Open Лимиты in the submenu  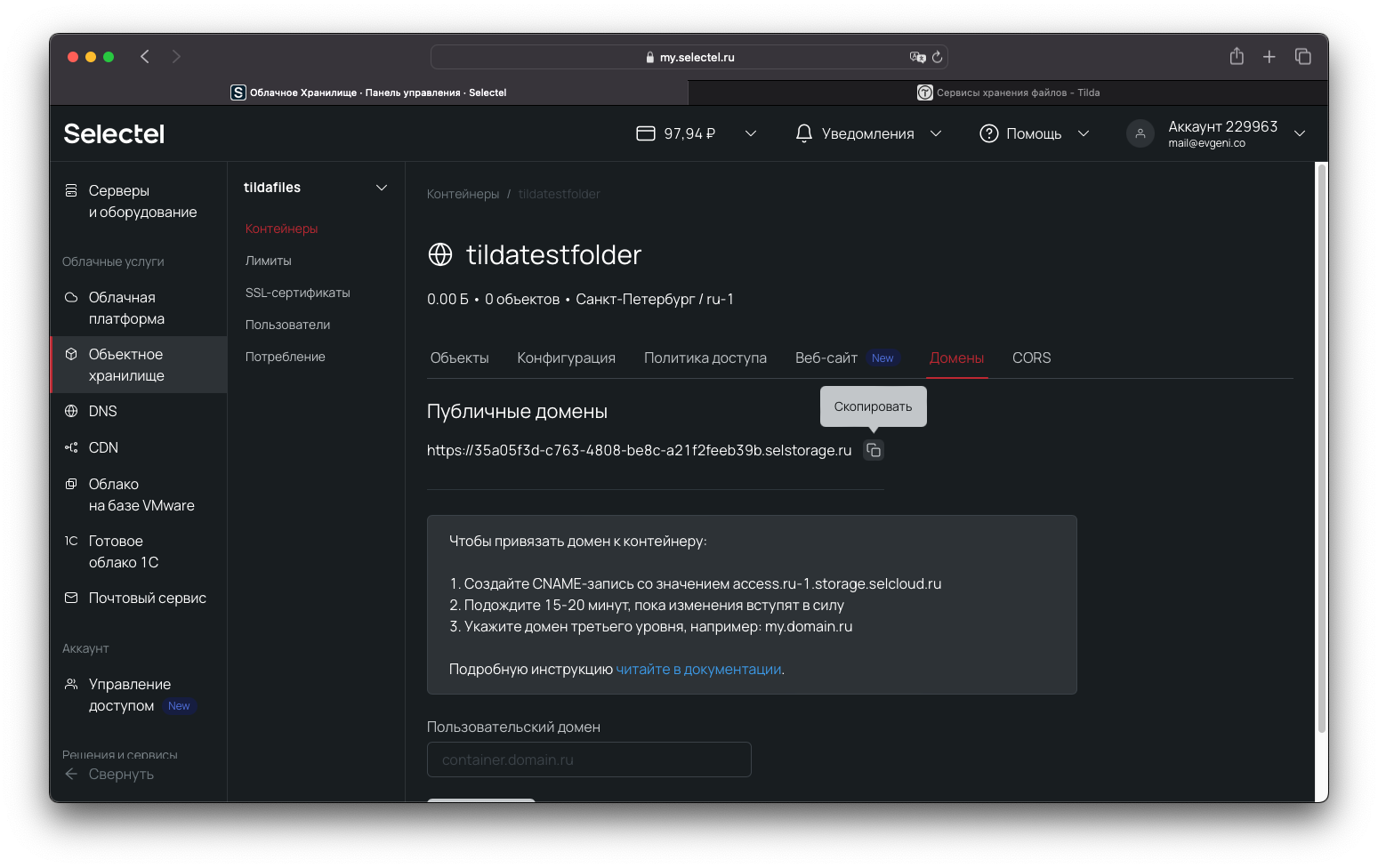269,261
